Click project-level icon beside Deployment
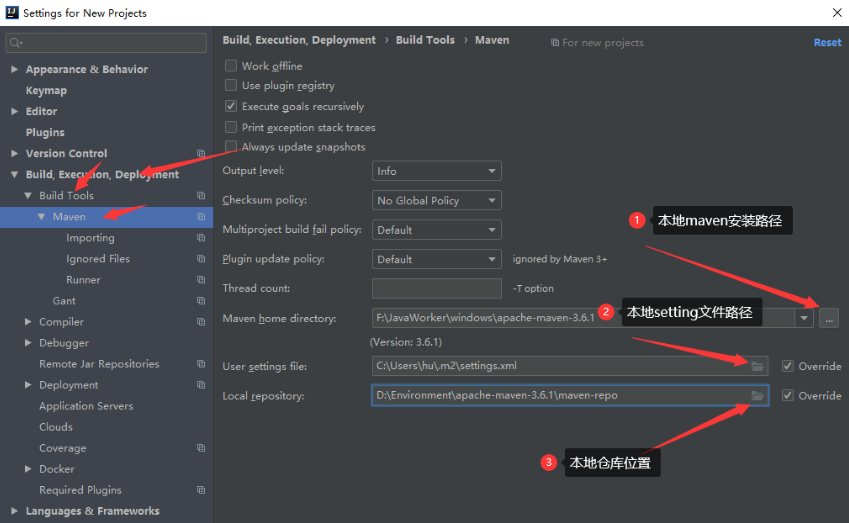Image resolution: width=849 pixels, height=523 pixels. coord(201,385)
